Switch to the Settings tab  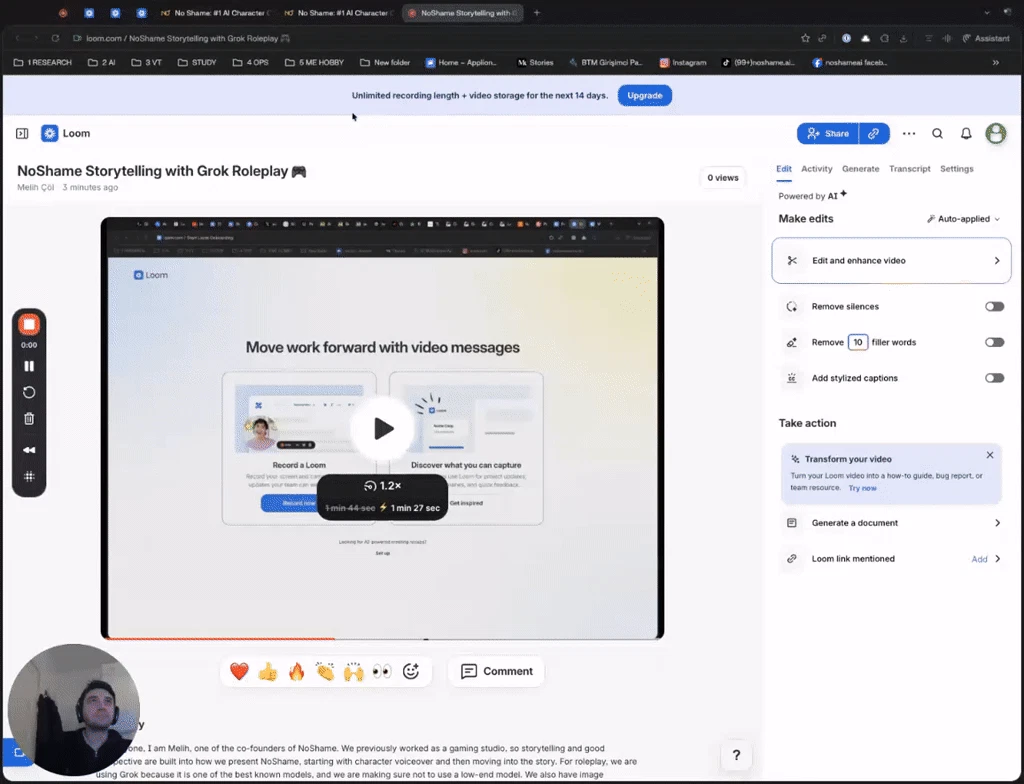coord(957,169)
